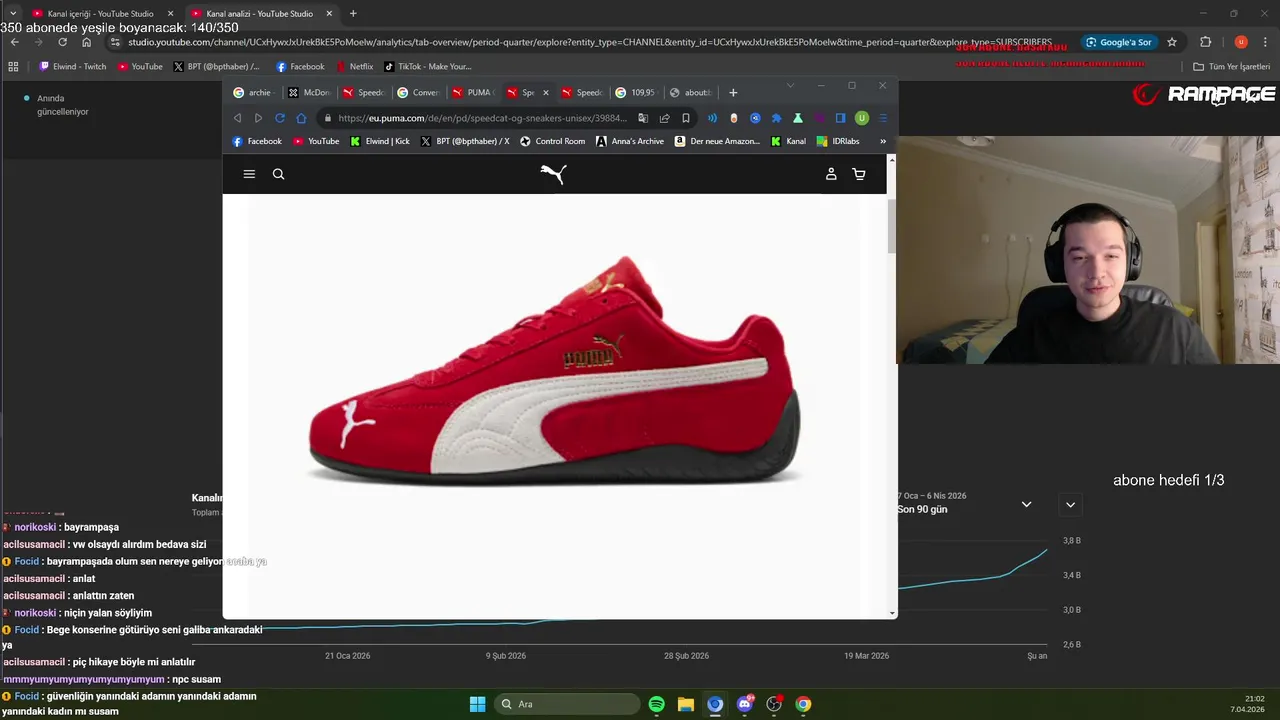Bookmark the Puma page in front browser
The image size is (1280, 720).
pos(686,118)
